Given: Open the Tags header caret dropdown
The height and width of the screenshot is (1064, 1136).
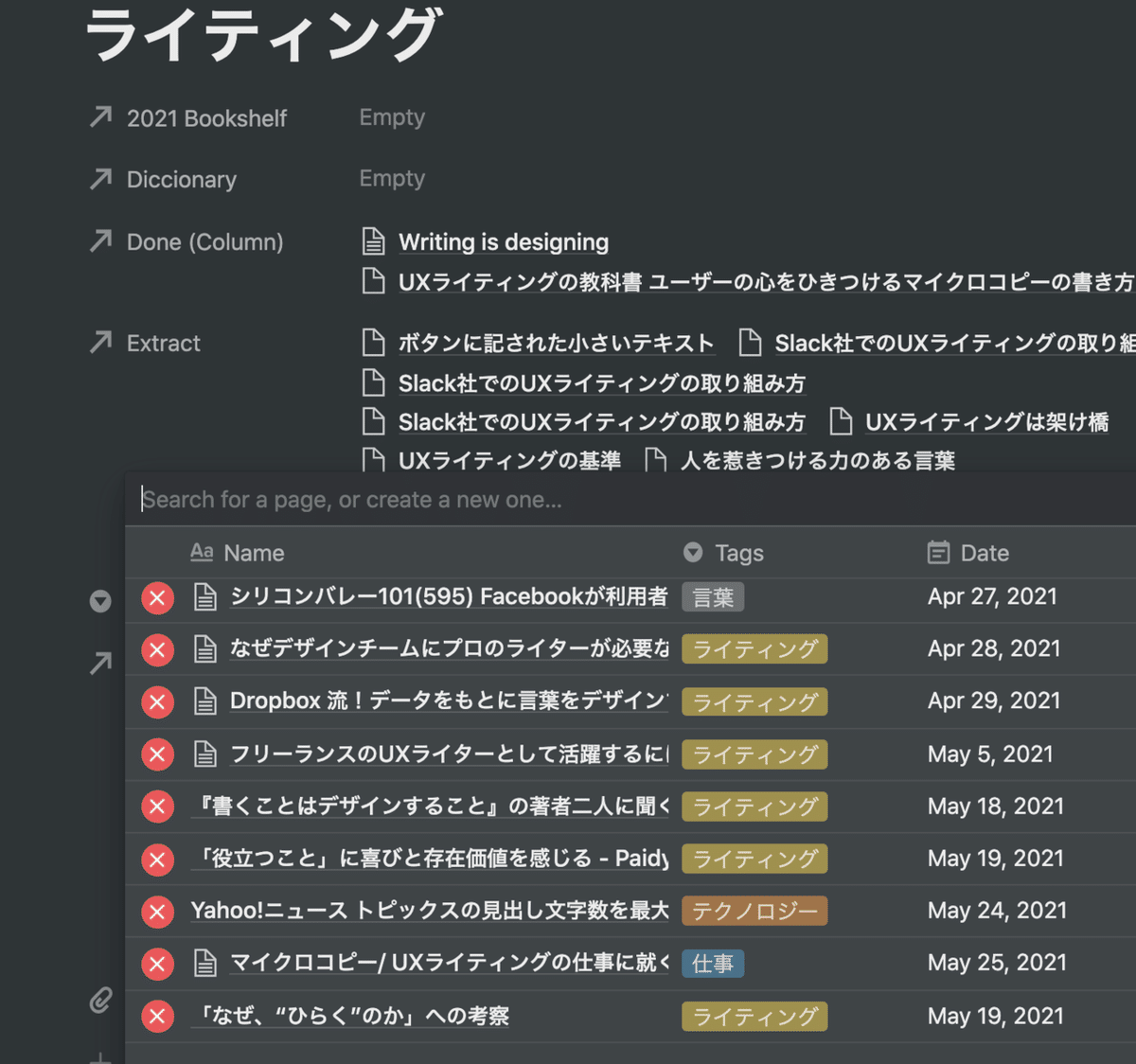Looking at the screenshot, I should click(x=692, y=552).
